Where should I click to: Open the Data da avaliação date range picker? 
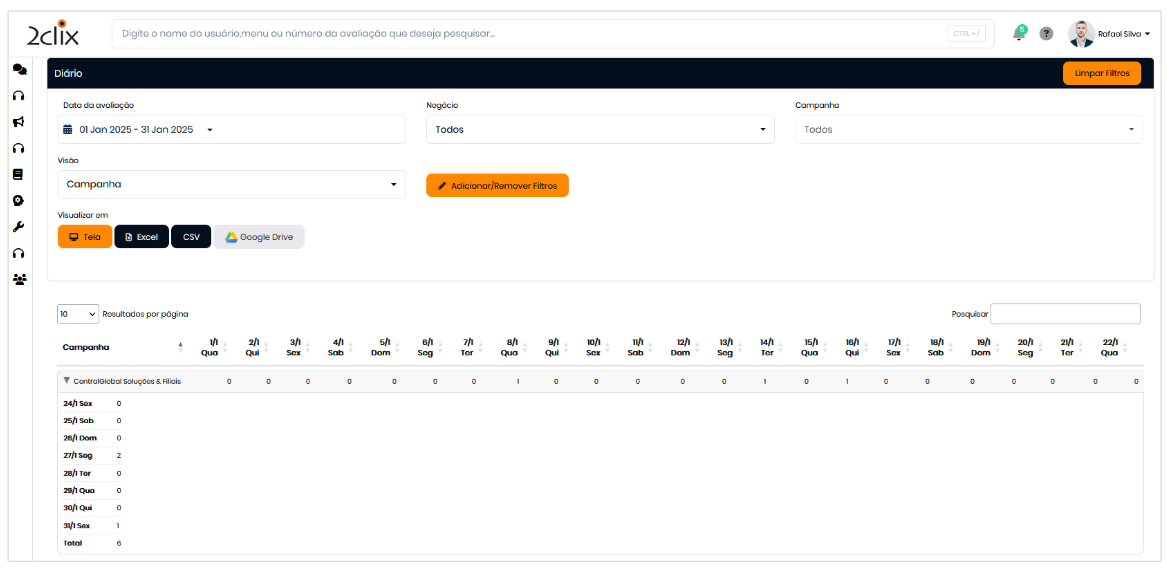point(231,130)
